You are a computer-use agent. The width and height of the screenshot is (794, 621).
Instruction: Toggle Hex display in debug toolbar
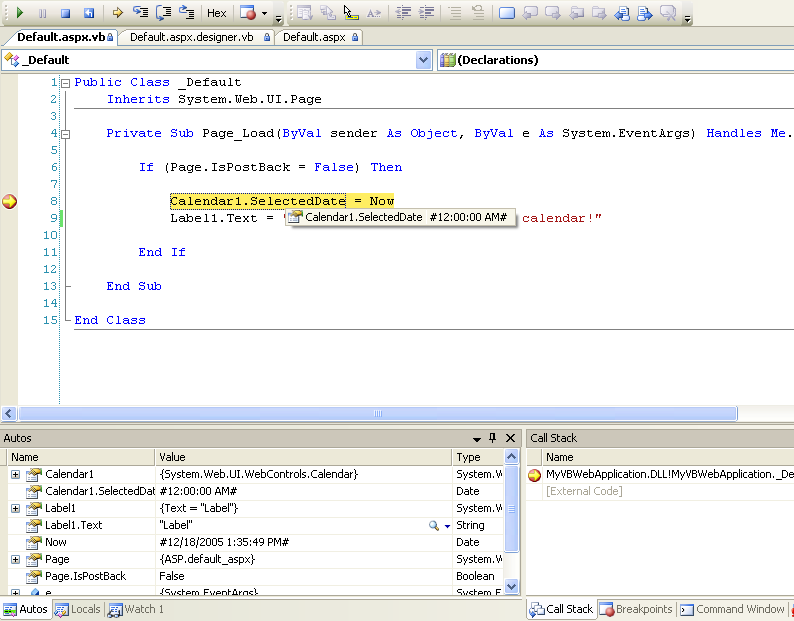216,13
